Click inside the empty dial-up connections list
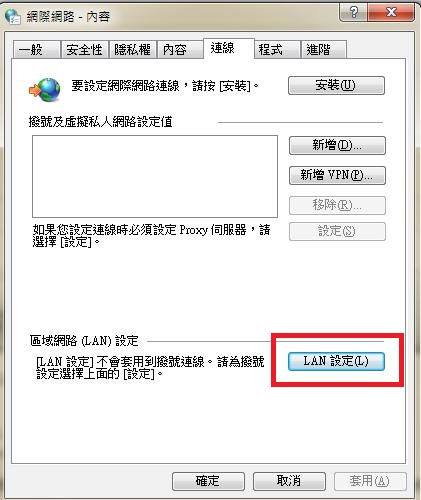421x500 pixels. pyautogui.click(x=155, y=176)
